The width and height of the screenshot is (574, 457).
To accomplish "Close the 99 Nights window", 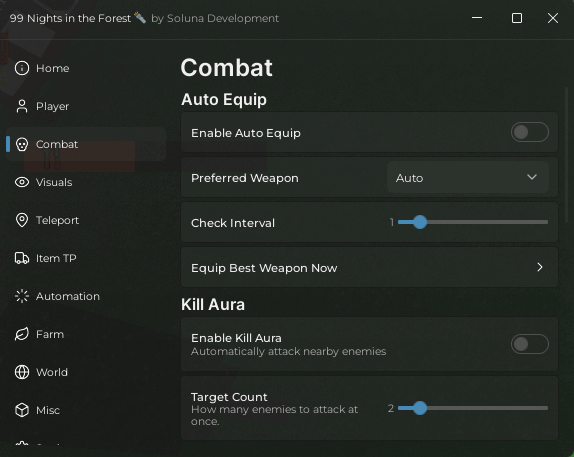I will click(x=553, y=18).
